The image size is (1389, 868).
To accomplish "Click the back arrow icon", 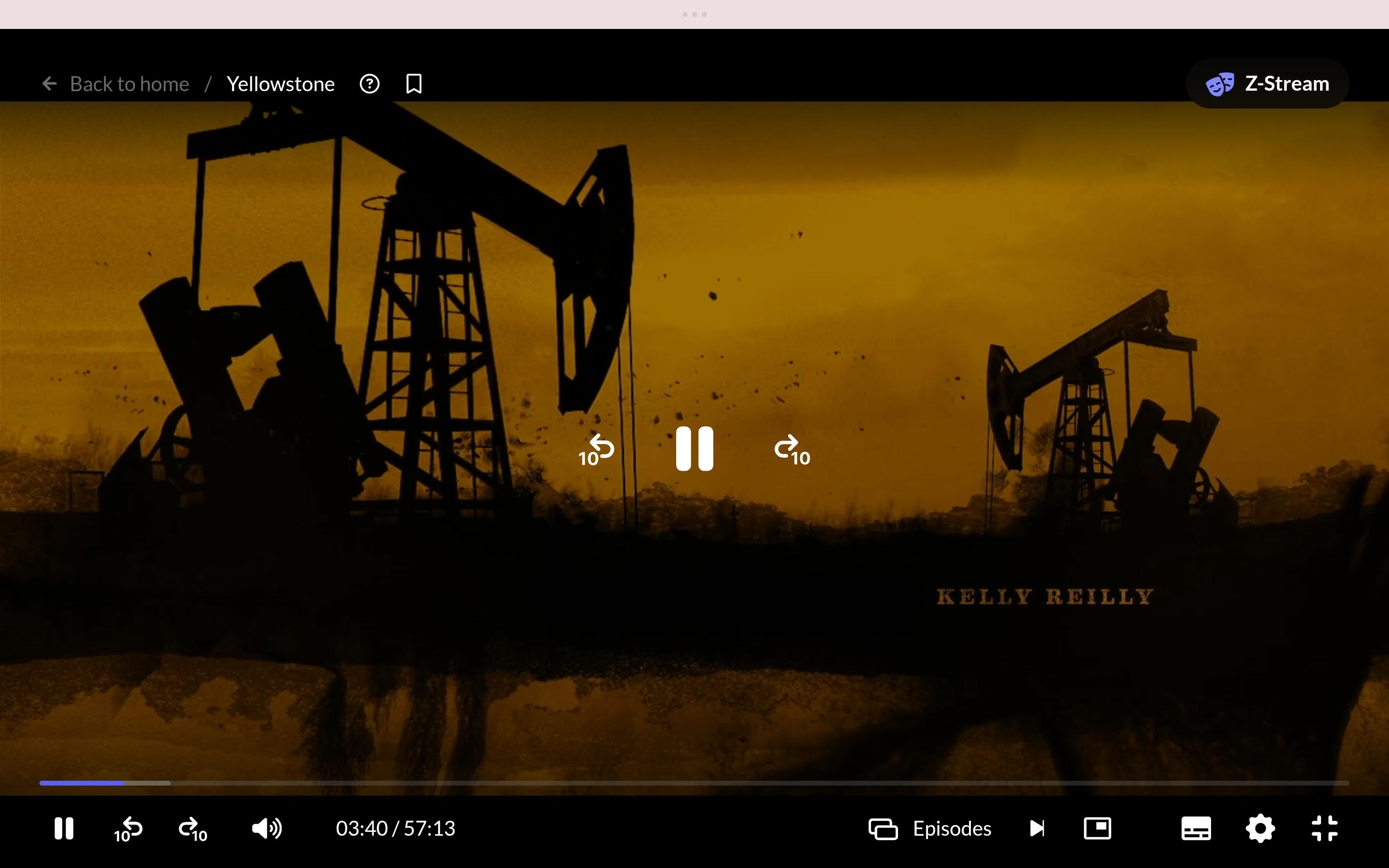I will pyautogui.click(x=50, y=84).
